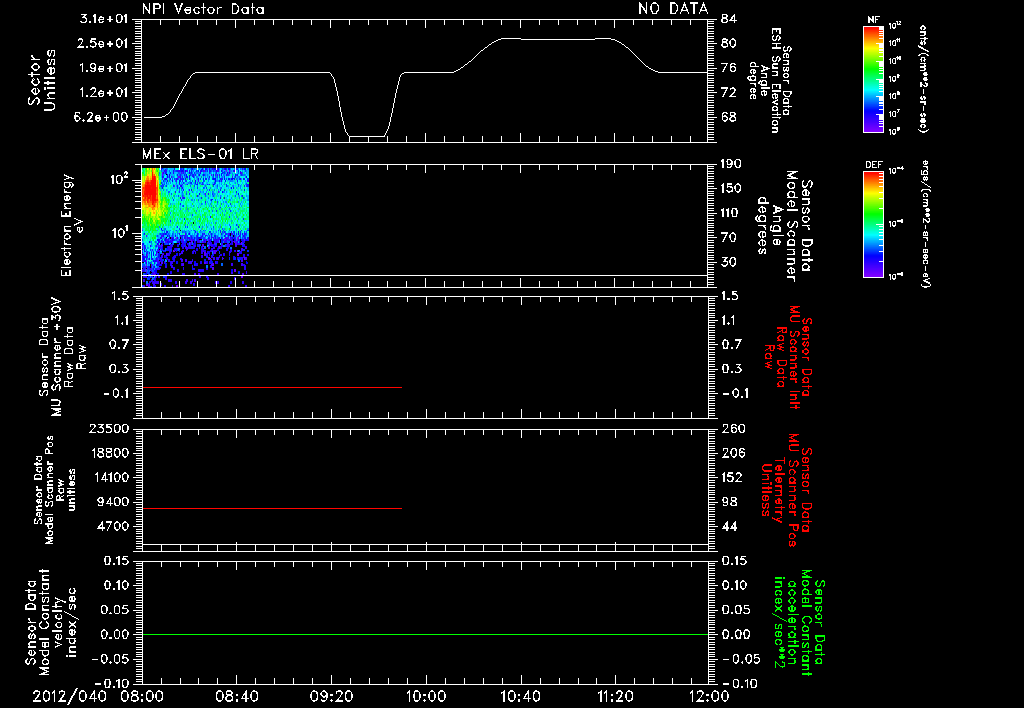
Task: Click the NO DATA label
Action: click(673, 8)
